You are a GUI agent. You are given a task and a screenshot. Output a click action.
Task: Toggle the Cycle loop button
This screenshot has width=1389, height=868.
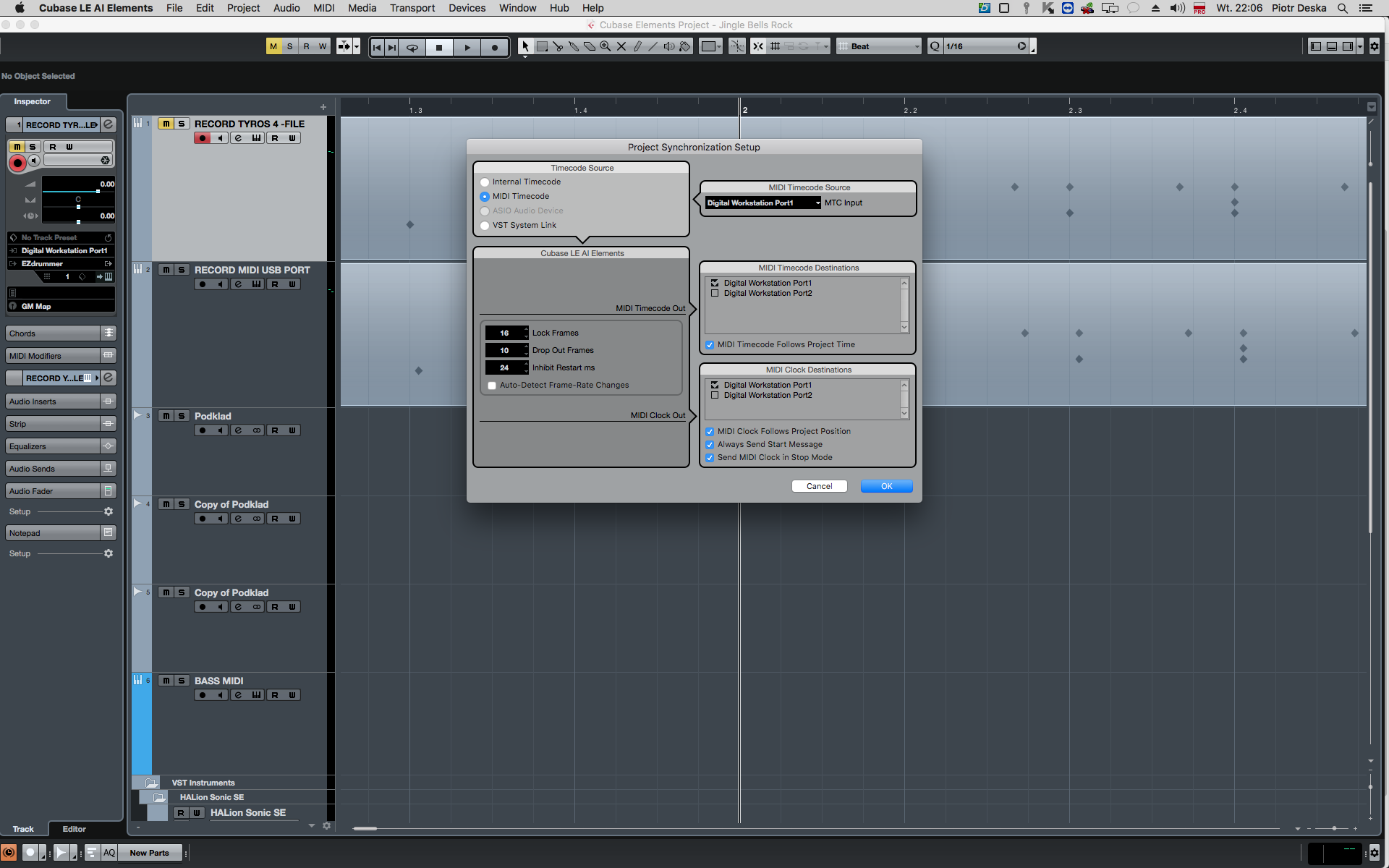click(412, 47)
